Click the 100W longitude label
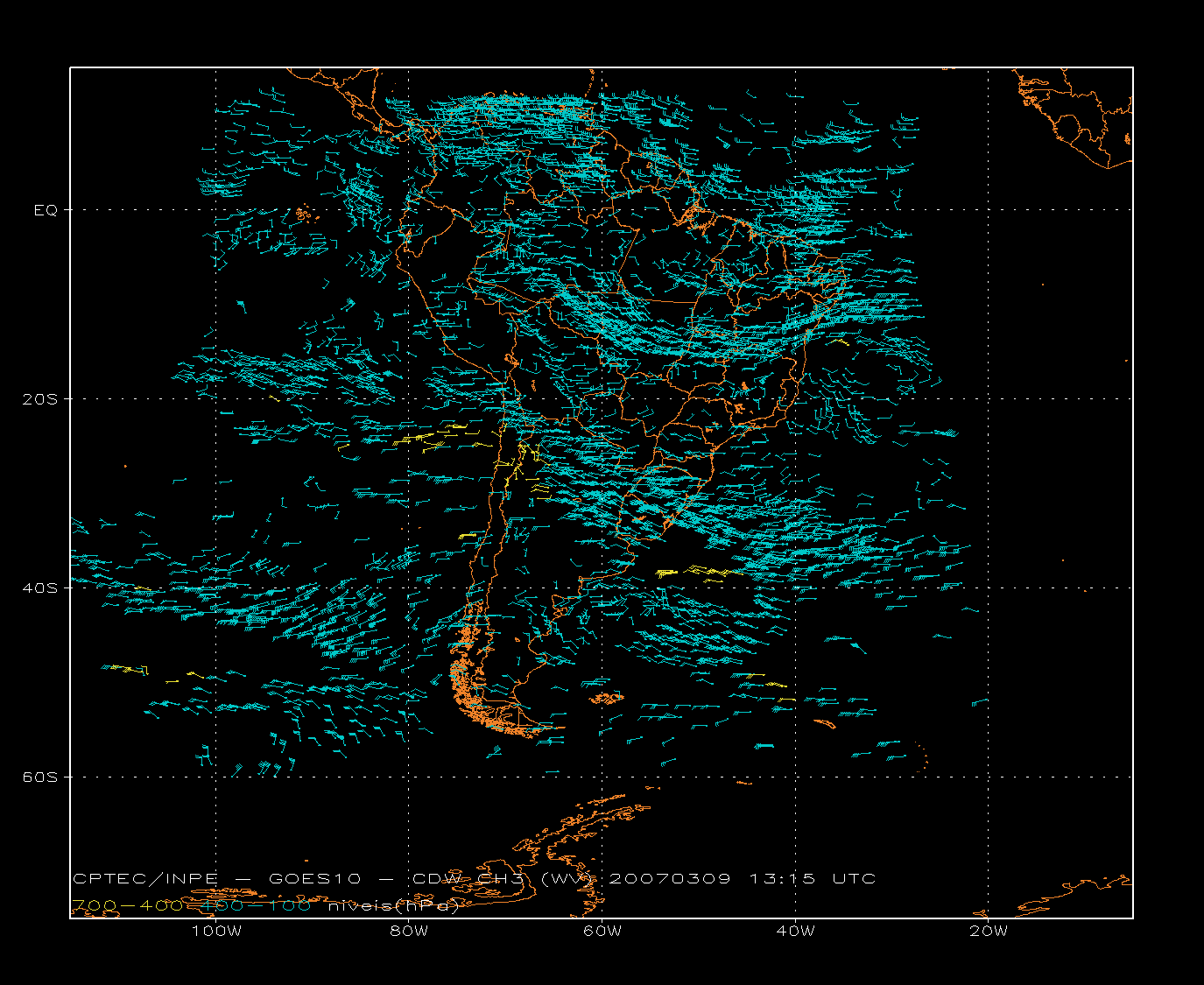 pos(216,931)
